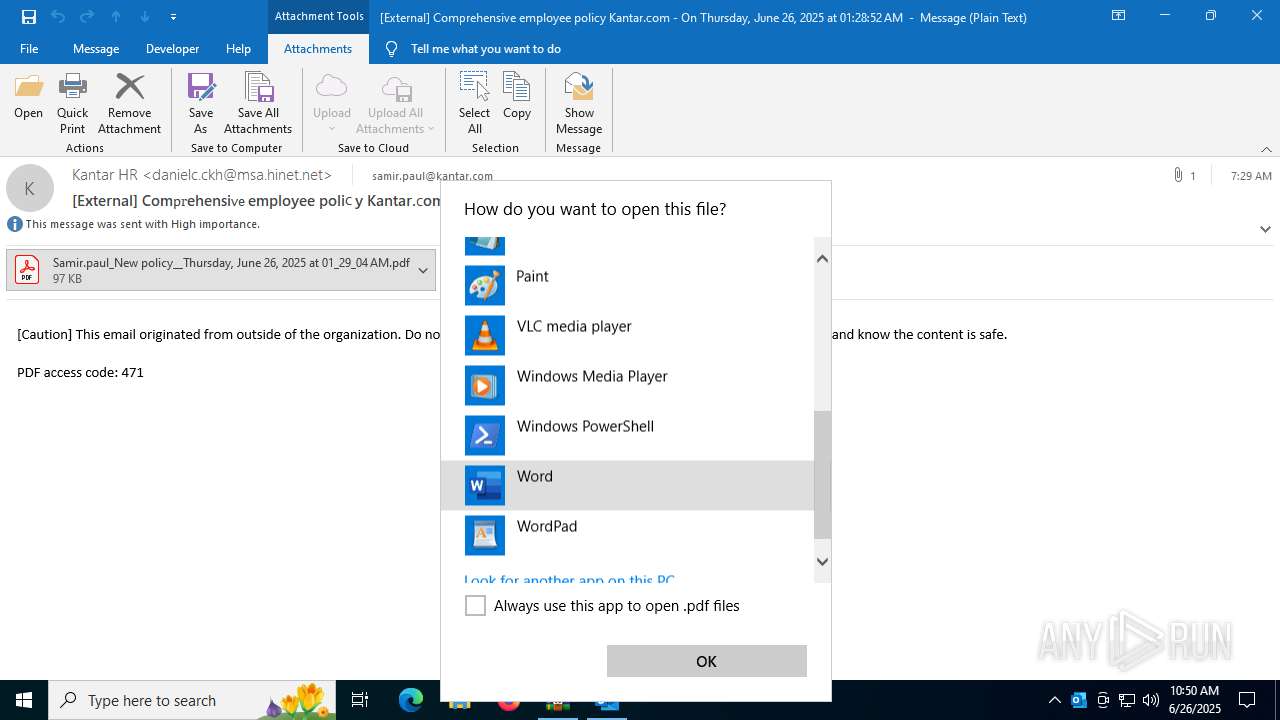Click the app list scroll down arrow
Image resolution: width=1280 pixels, height=720 pixels.
[822, 561]
